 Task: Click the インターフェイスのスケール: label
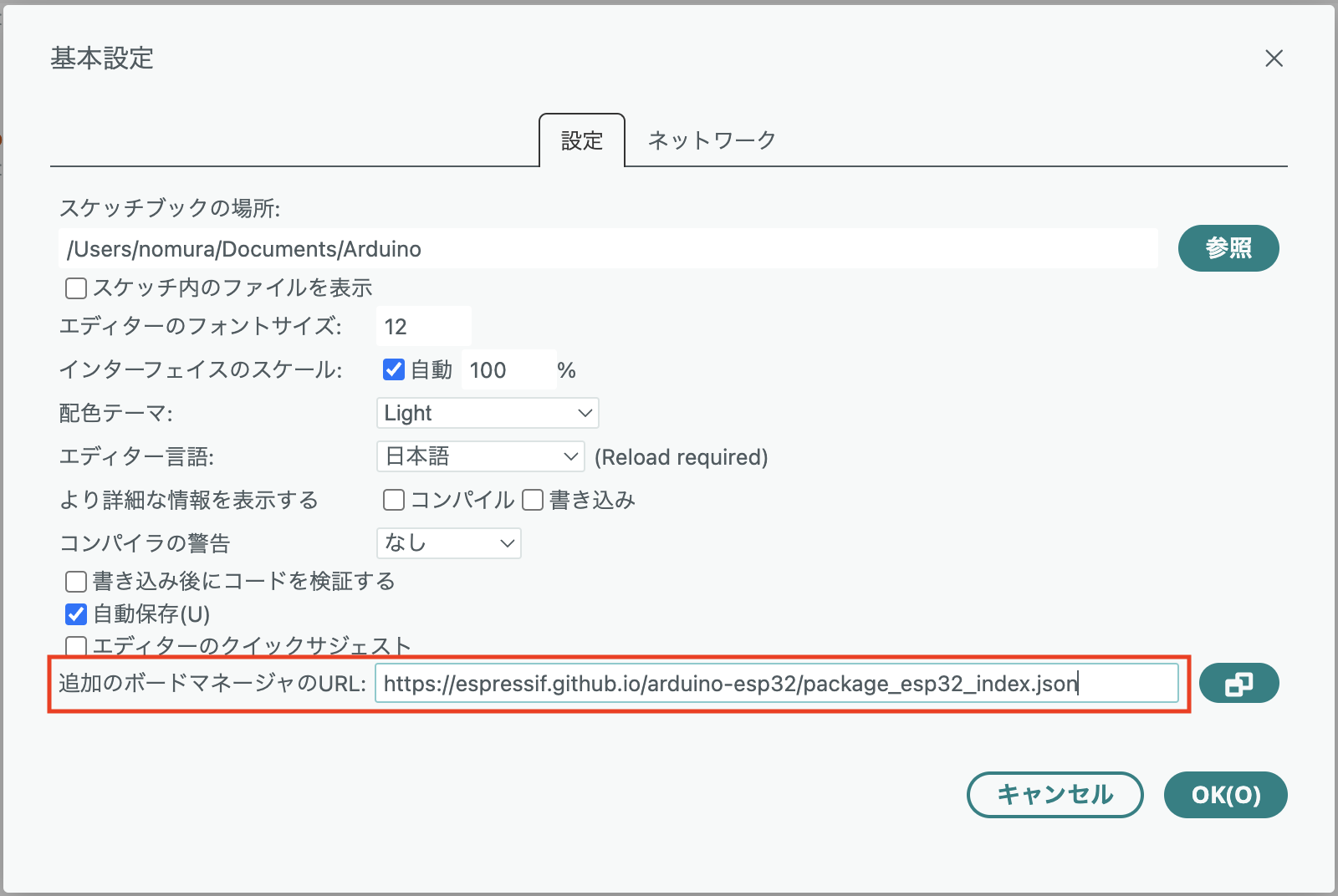[x=201, y=369]
